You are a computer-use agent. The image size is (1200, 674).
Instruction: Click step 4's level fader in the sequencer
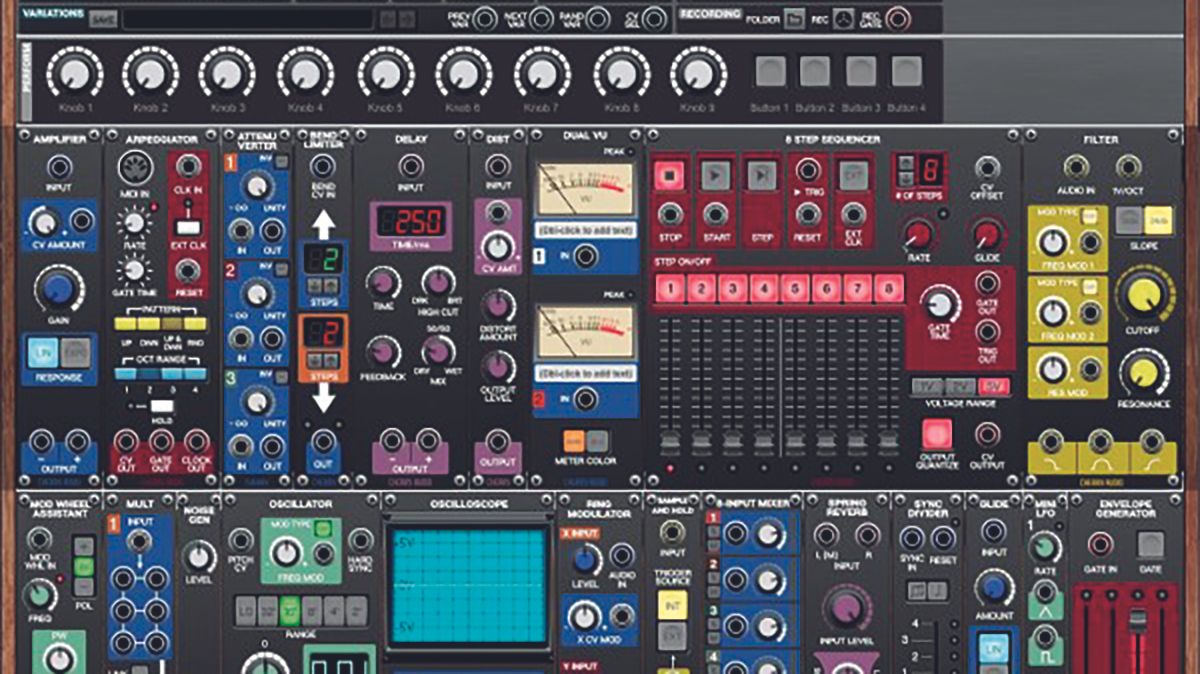(x=762, y=439)
